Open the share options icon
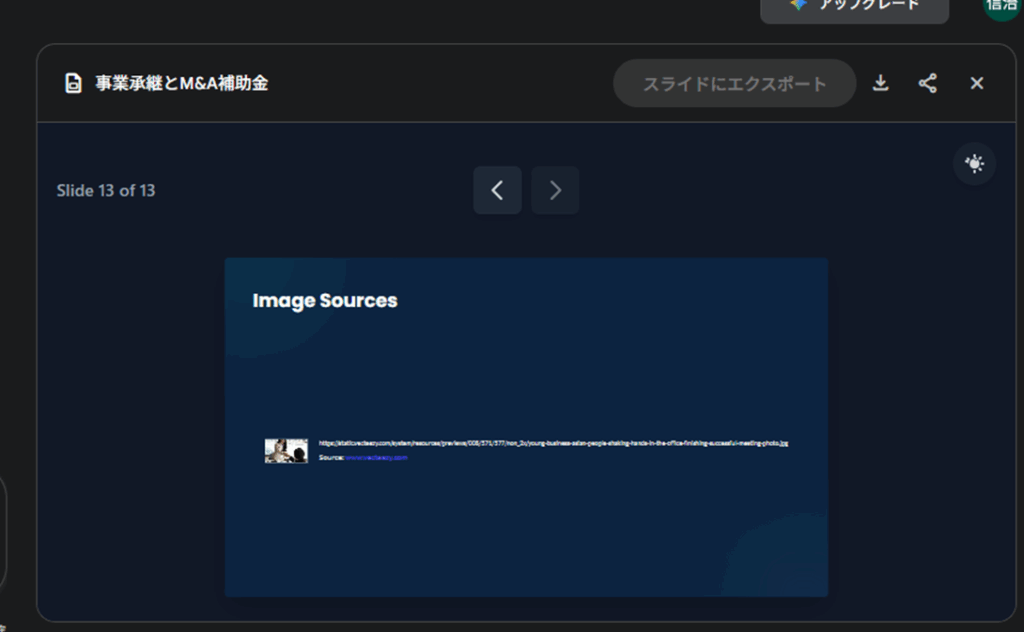 point(928,83)
